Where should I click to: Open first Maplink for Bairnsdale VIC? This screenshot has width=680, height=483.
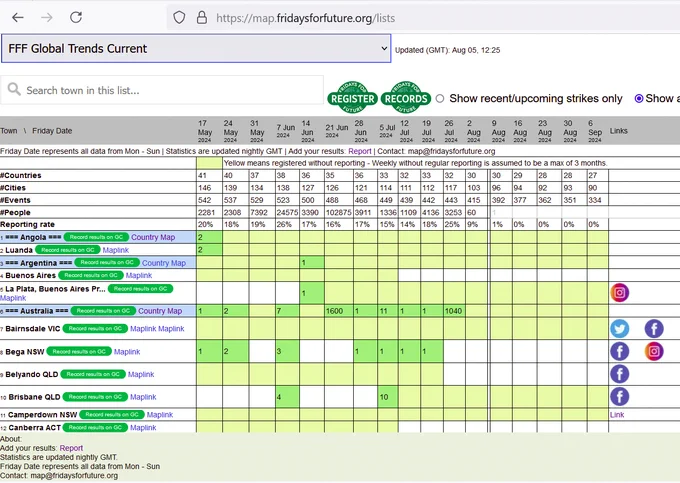(143, 329)
